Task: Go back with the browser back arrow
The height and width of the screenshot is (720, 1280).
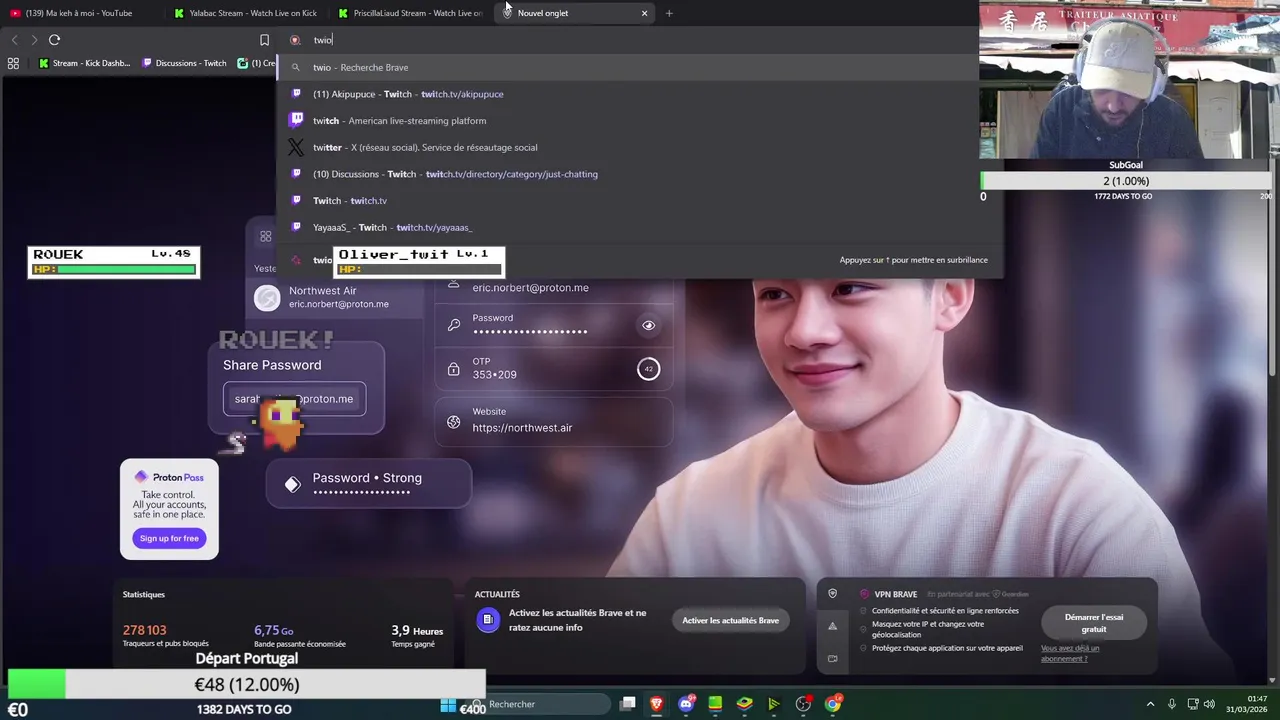Action: [14, 40]
